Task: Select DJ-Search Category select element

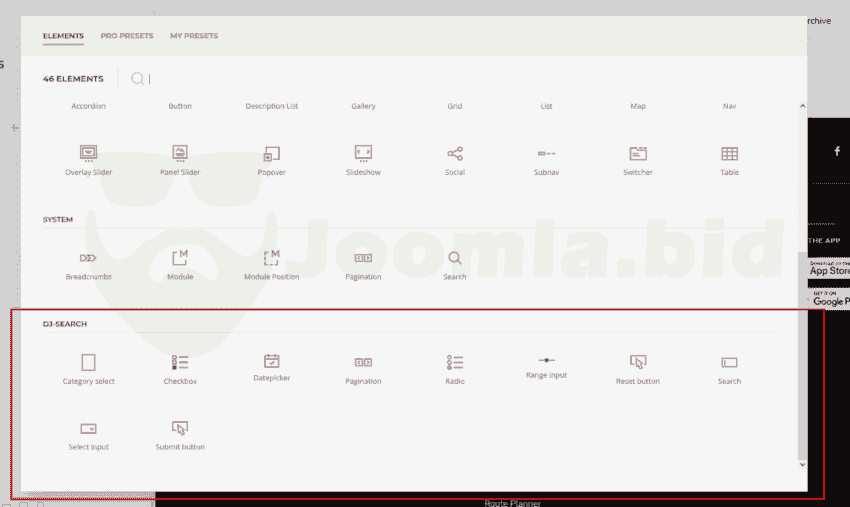Action: (x=88, y=364)
